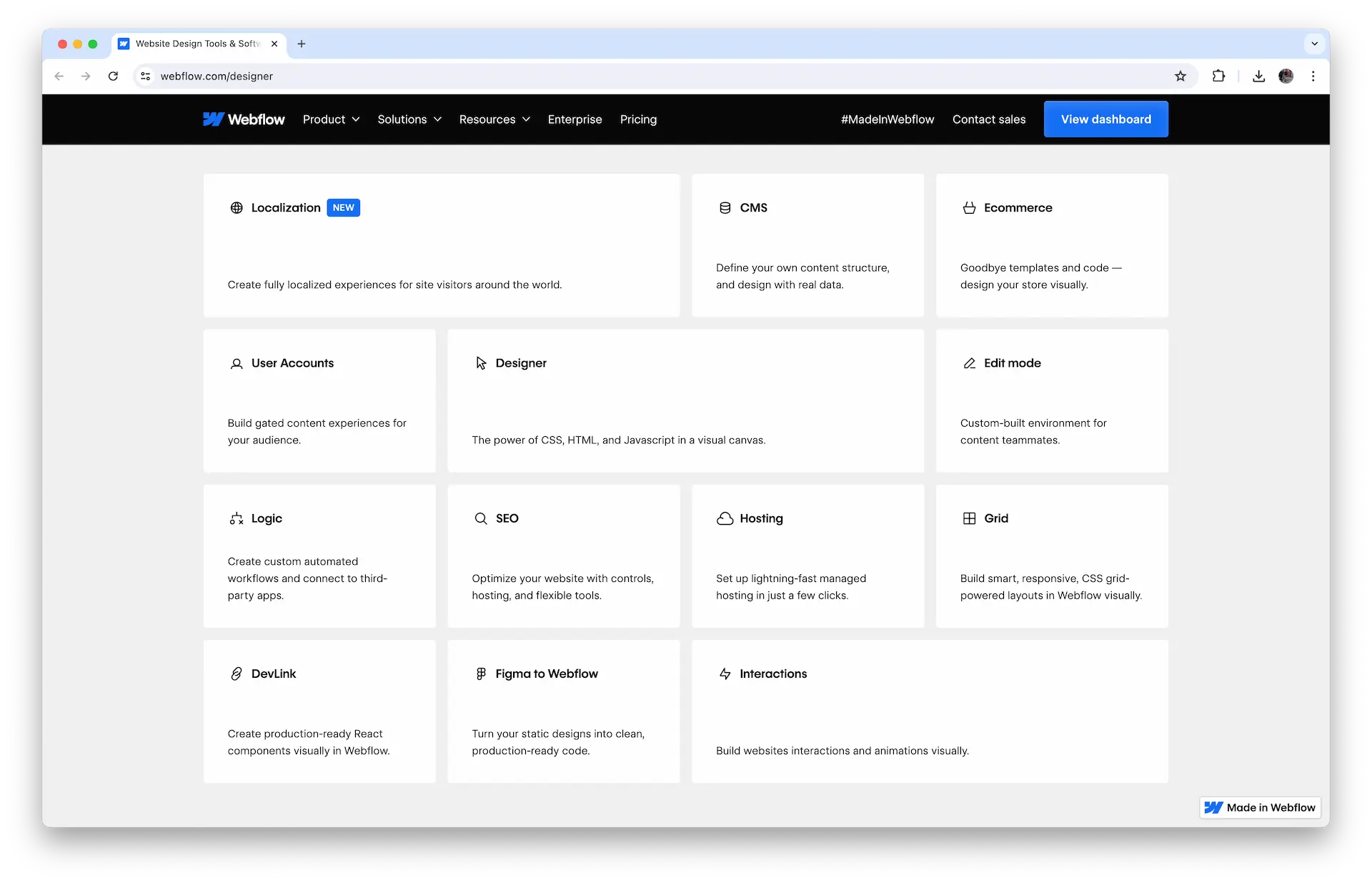Screen dimensions: 1372x883
Task: Click the Figma to Webflow icon
Action: coord(481,674)
